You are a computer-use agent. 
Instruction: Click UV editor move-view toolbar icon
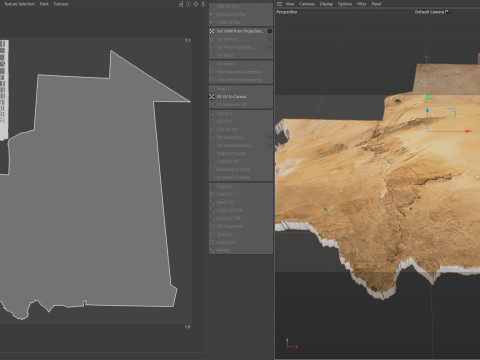coord(196,4)
